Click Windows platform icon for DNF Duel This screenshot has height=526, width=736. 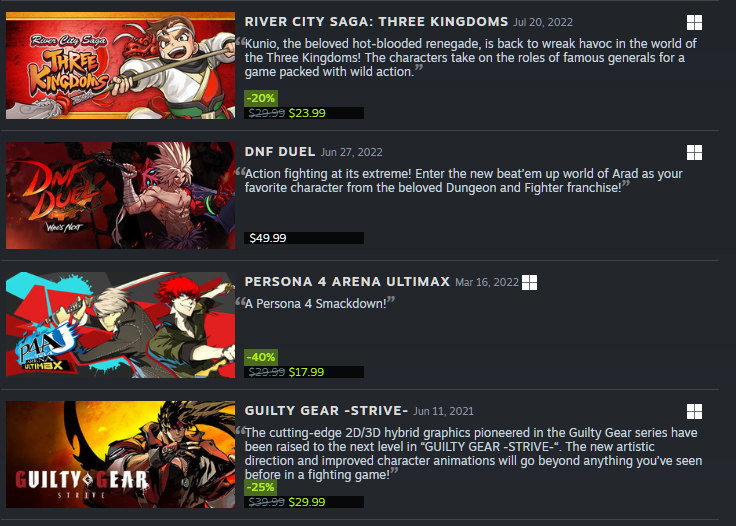[694, 152]
